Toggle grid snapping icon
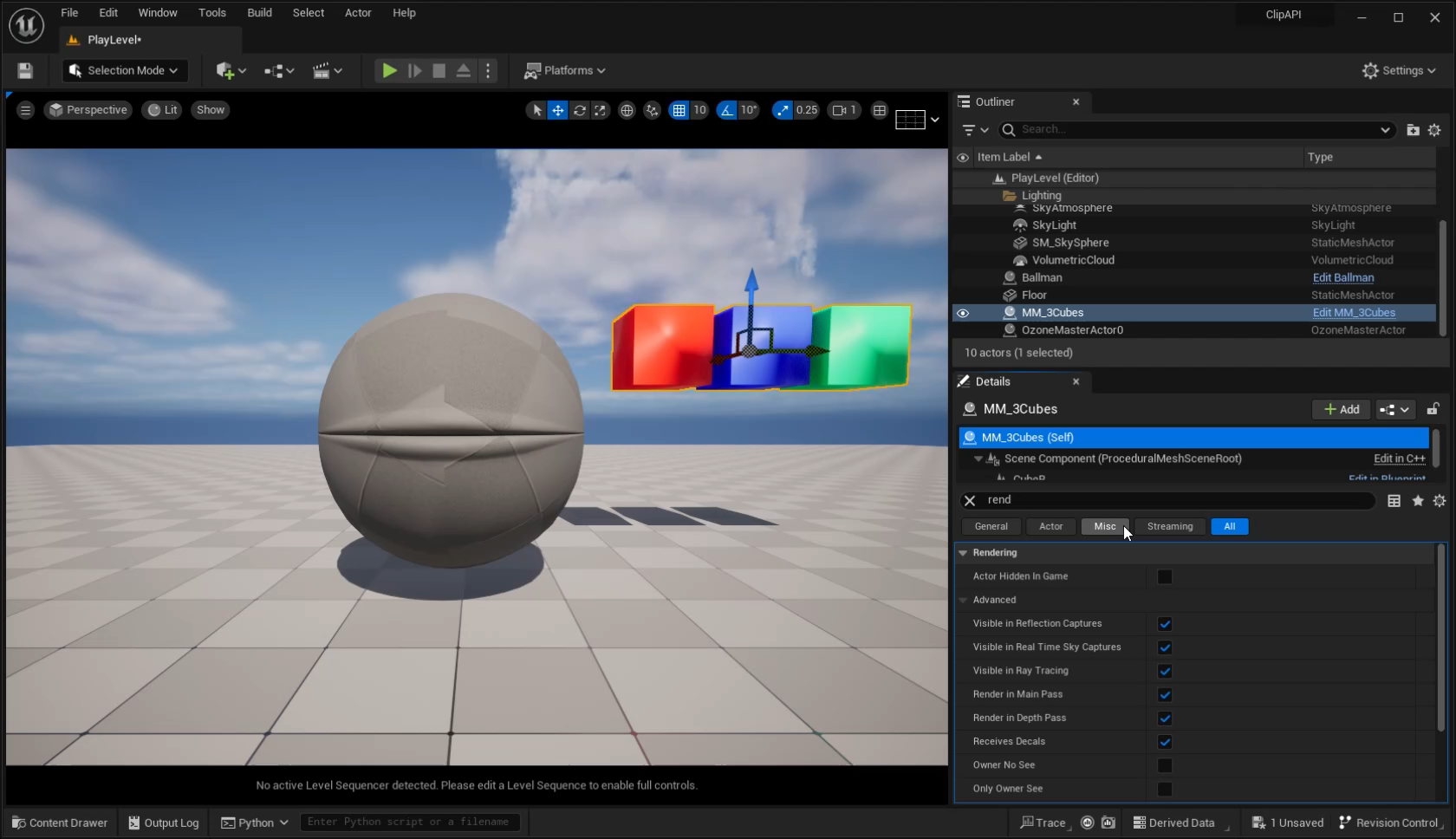This screenshot has width=1456, height=839. click(x=679, y=110)
